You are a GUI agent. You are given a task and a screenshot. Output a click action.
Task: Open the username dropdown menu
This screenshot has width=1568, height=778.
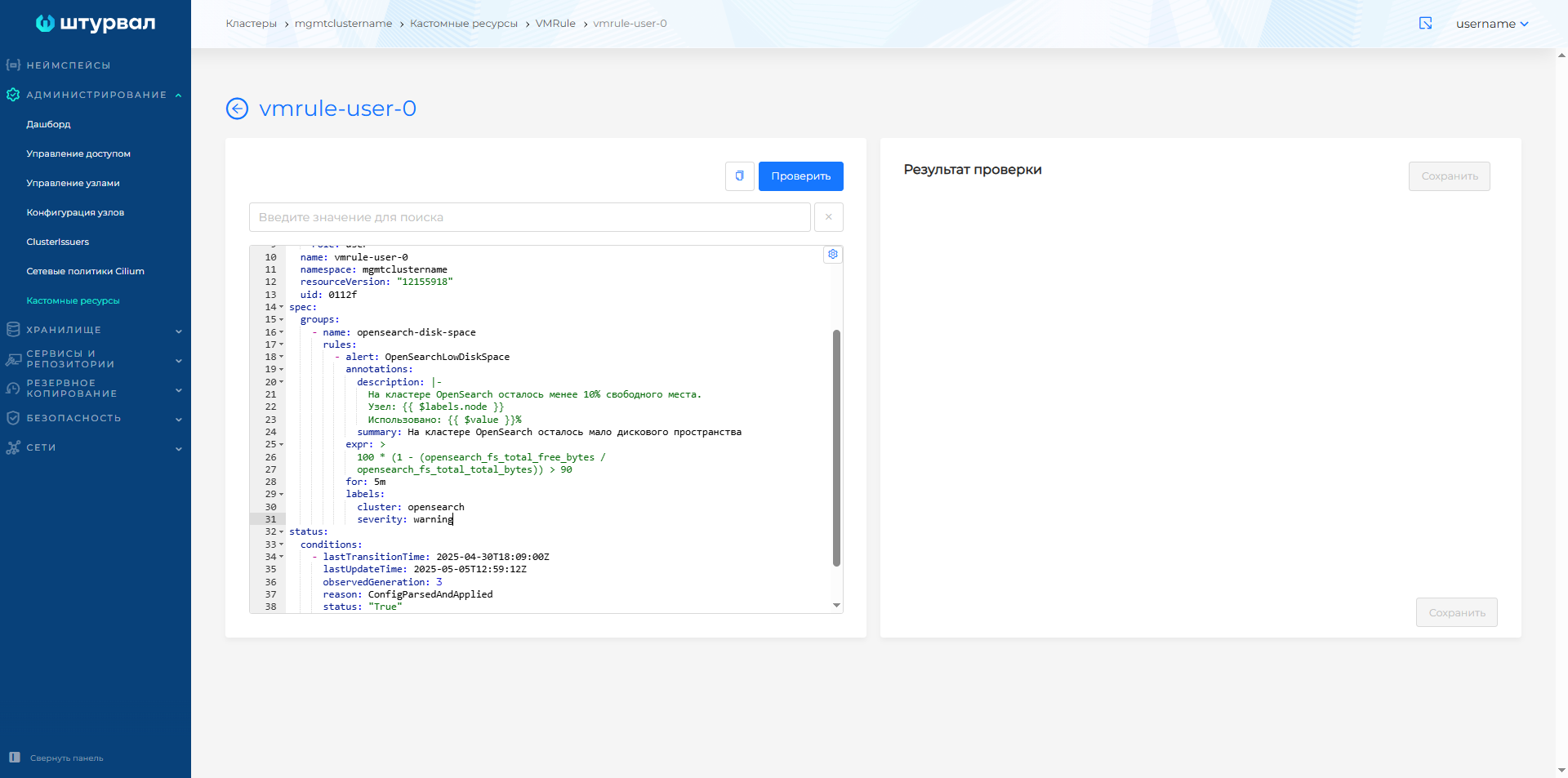[x=1492, y=24]
